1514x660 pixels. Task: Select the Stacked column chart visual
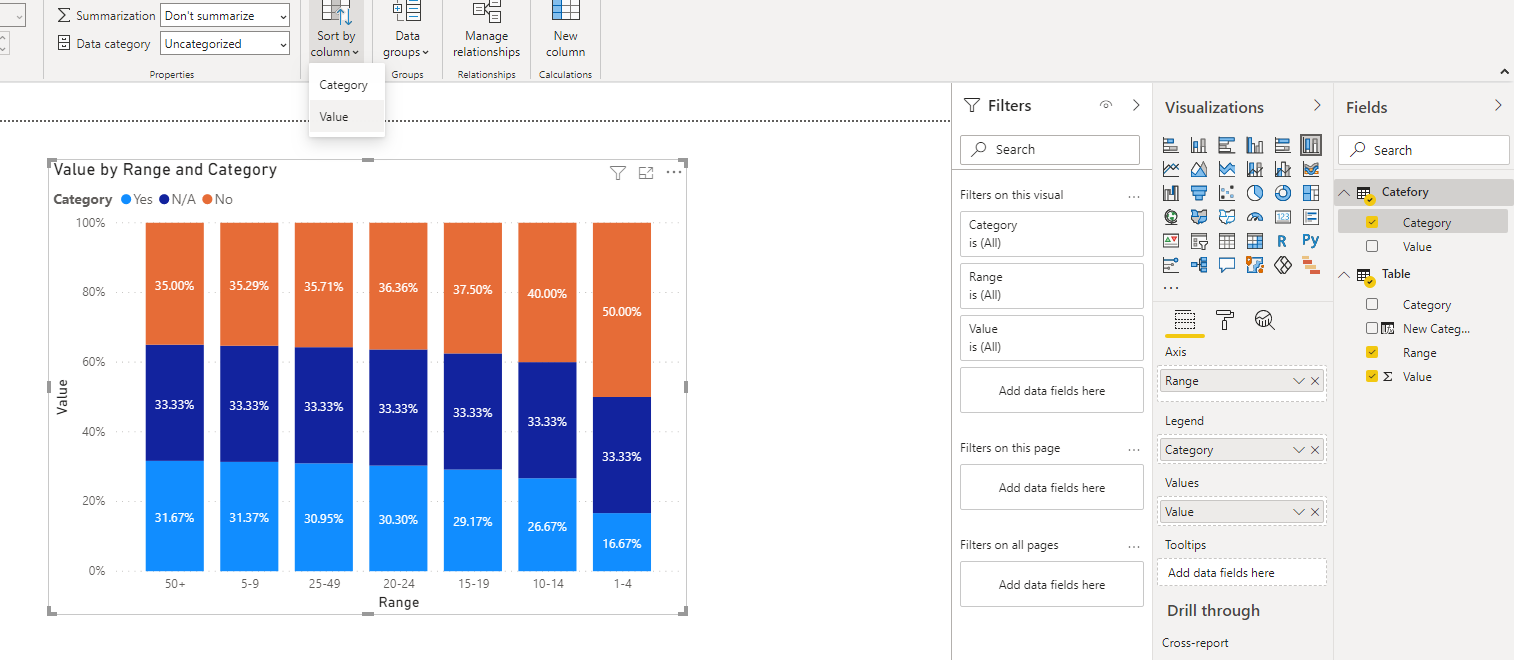pos(1199,145)
